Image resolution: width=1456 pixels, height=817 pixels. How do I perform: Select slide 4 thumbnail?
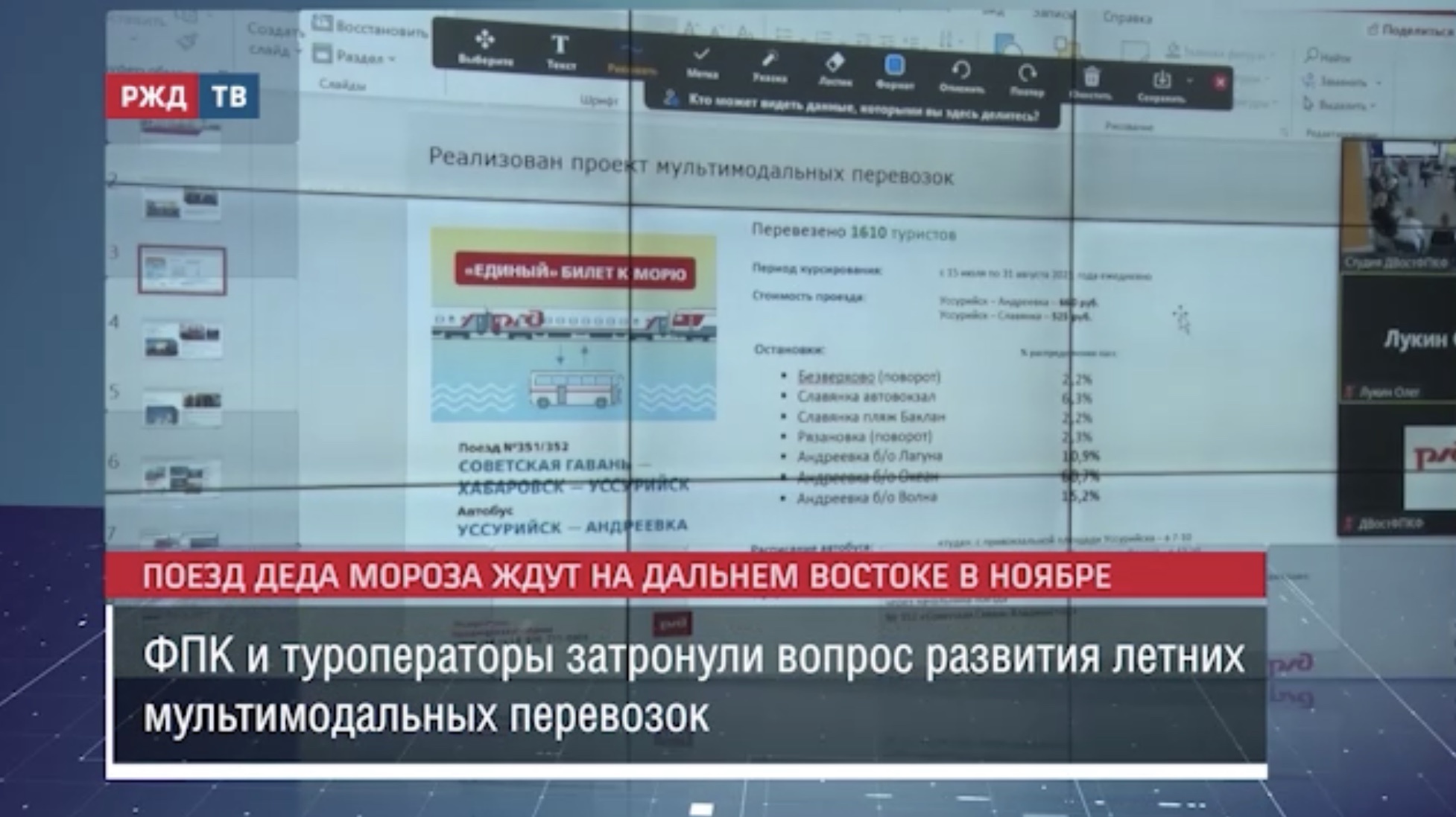click(x=183, y=340)
